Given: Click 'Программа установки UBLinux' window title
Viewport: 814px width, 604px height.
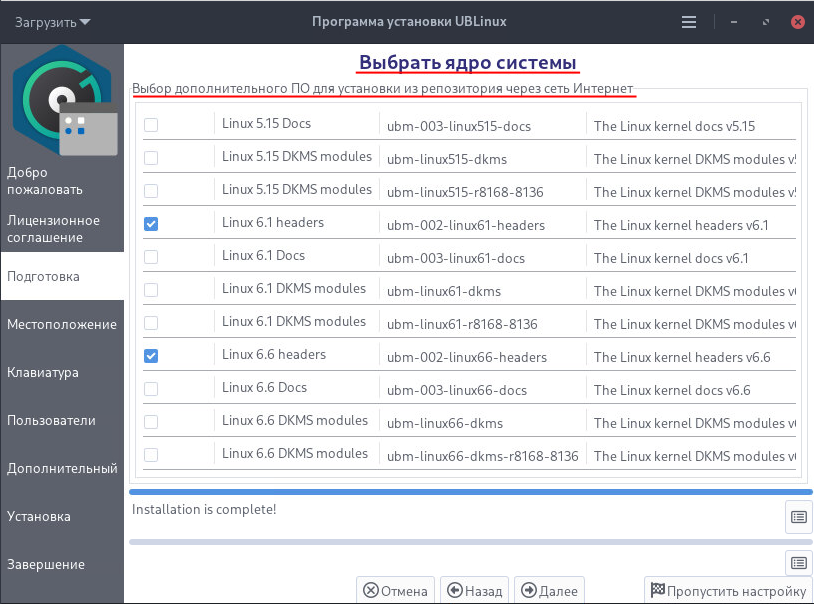Looking at the screenshot, I should pyautogui.click(x=409, y=21).
